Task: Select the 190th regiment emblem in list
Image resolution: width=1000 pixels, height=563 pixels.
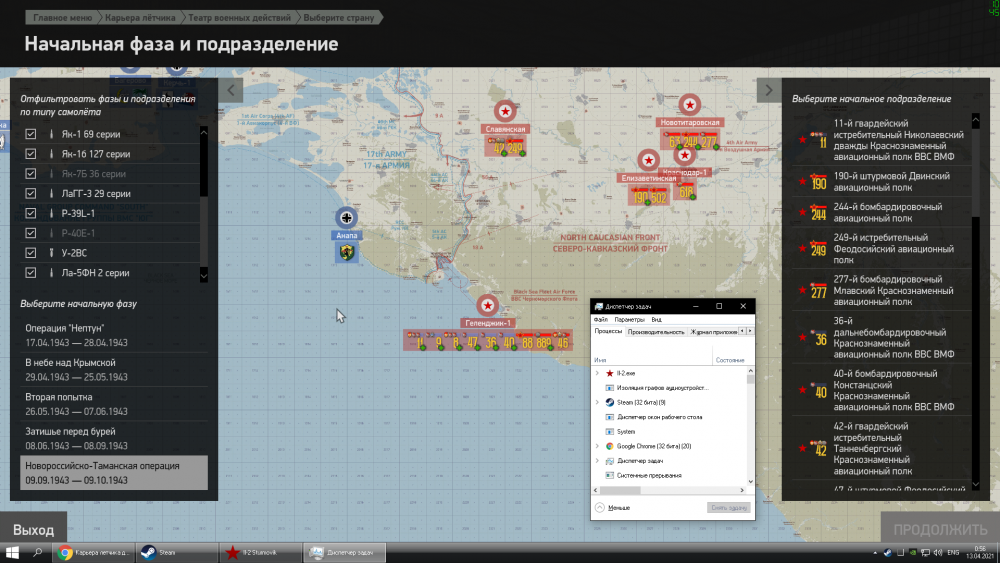Action: (x=816, y=182)
